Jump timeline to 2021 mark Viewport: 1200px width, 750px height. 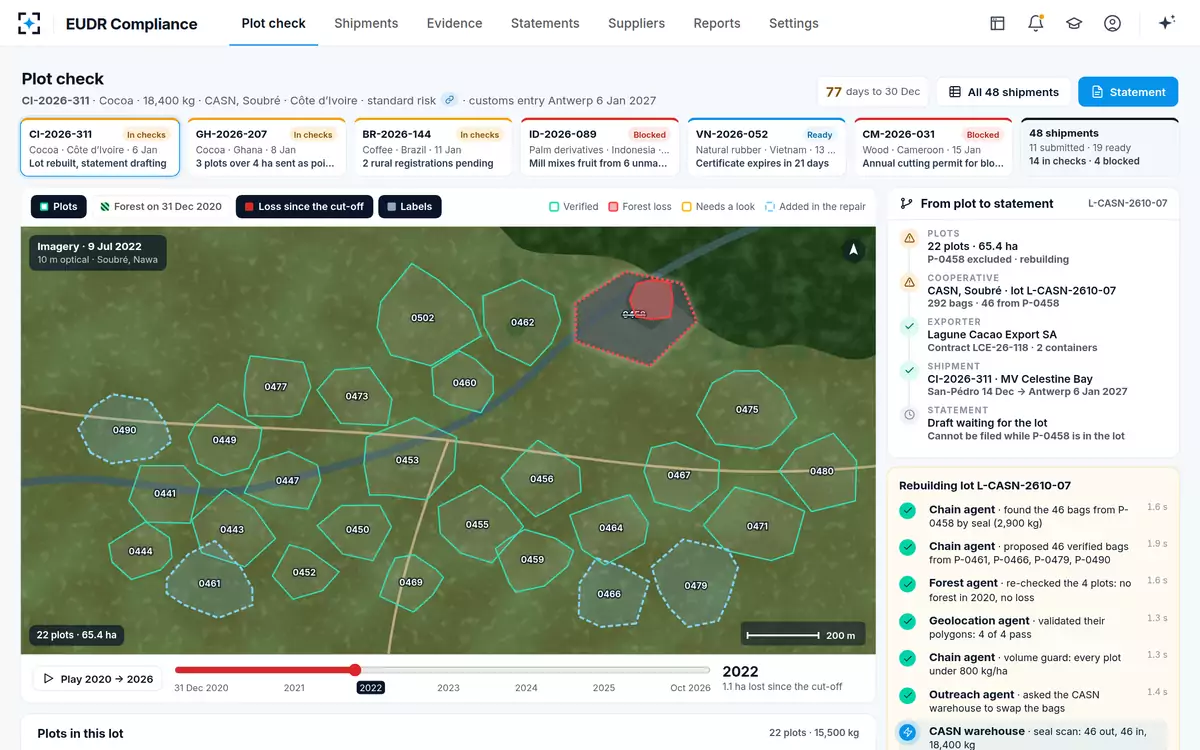tap(294, 688)
